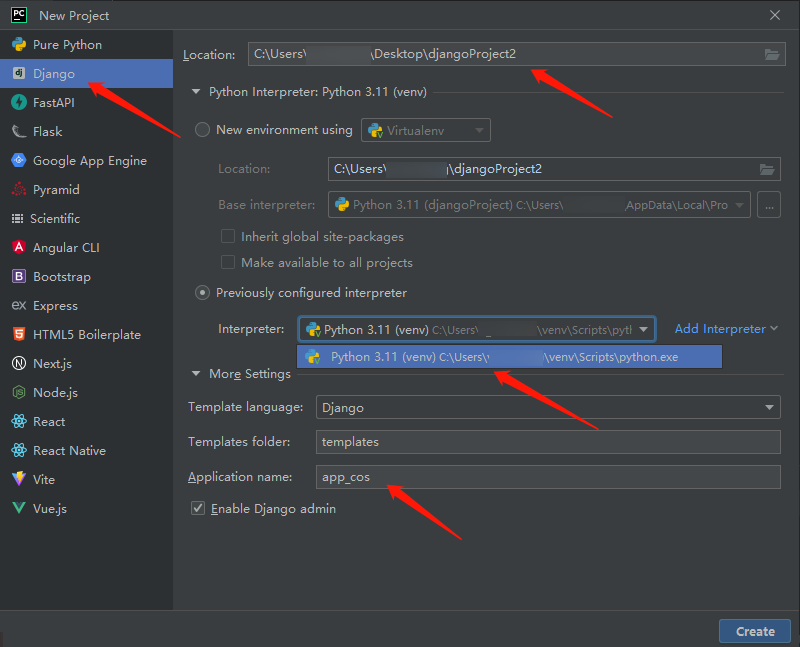The width and height of the screenshot is (800, 647).
Task: Uncheck Enable Django admin checkbox
Action: coord(198,508)
